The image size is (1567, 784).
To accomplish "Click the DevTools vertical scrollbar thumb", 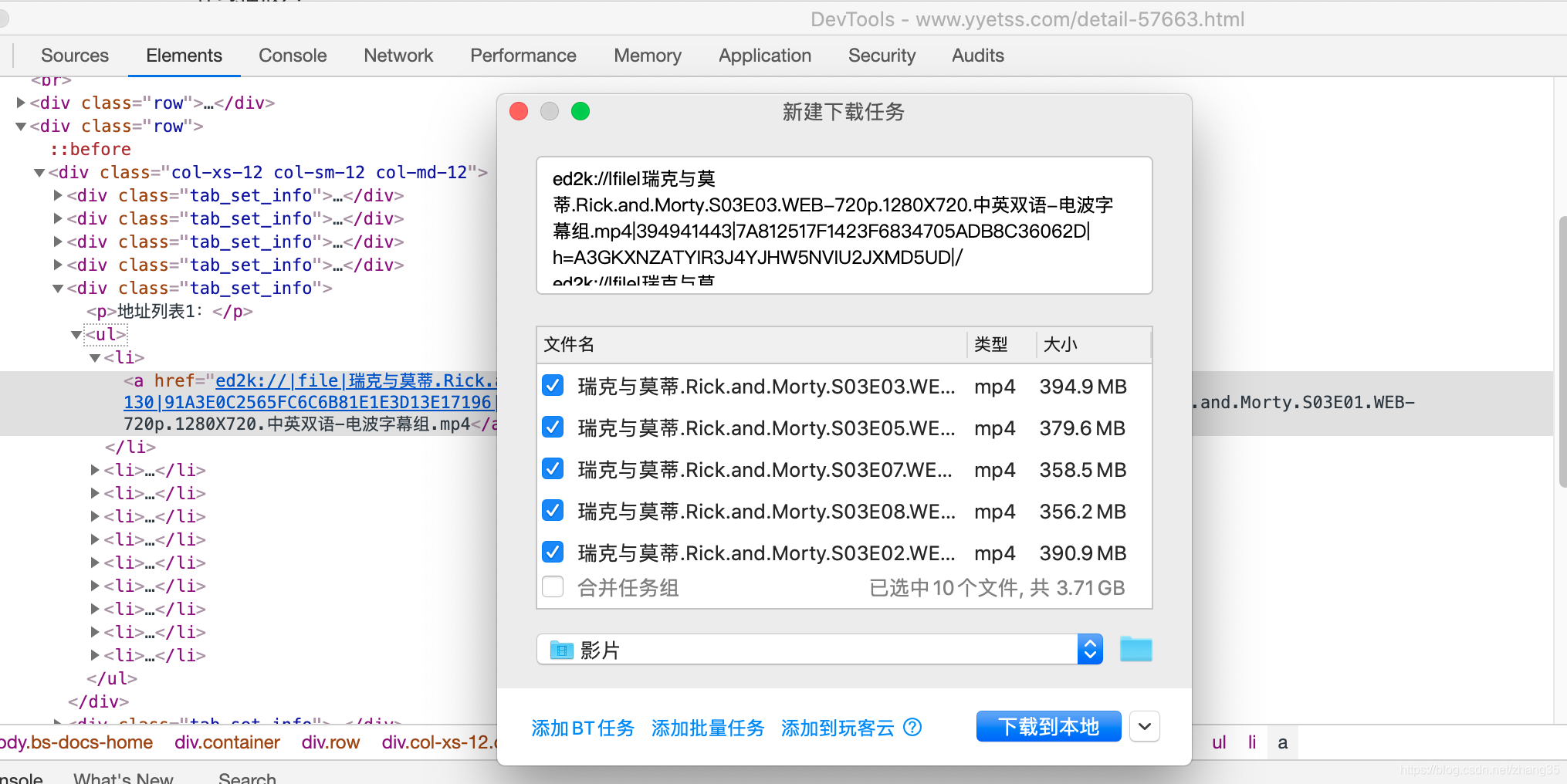I will coord(1562,351).
